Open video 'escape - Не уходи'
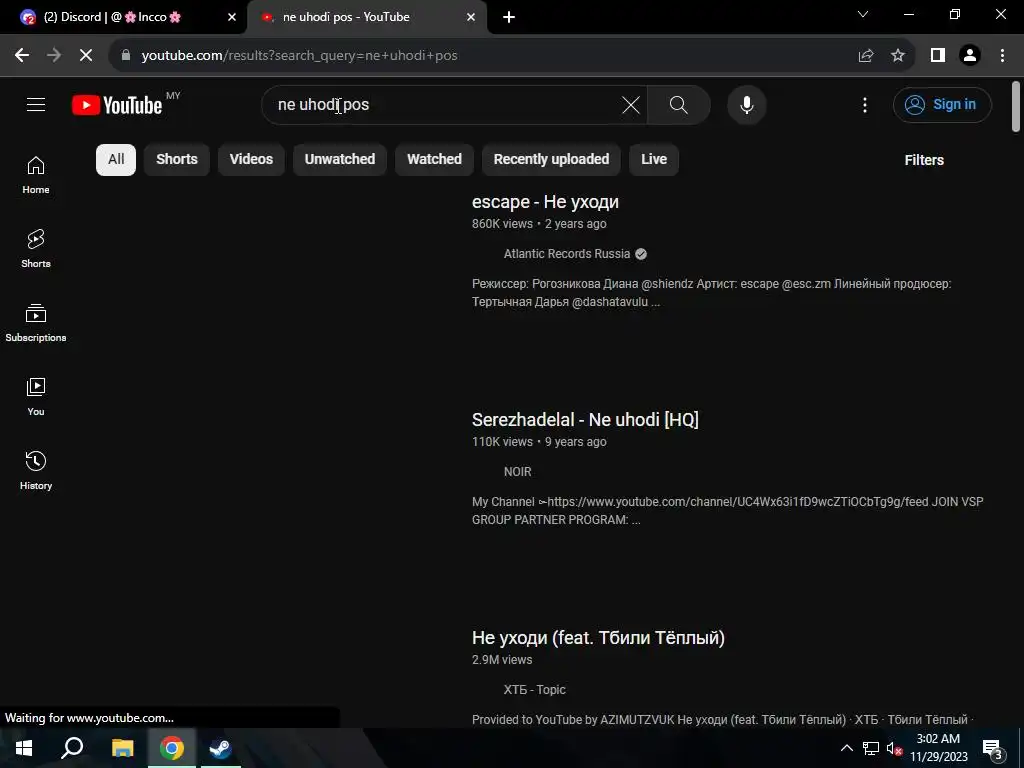Screen dimensions: 1024x768 click(545, 202)
